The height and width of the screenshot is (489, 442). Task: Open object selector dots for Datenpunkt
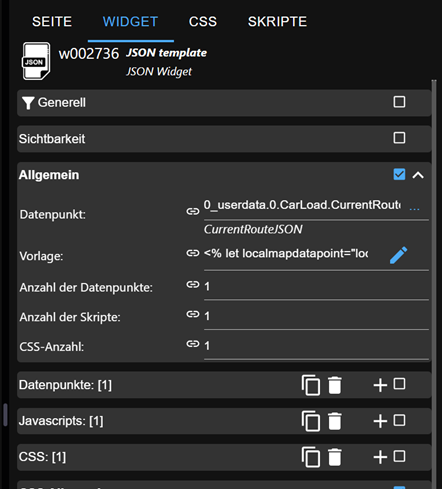(414, 209)
